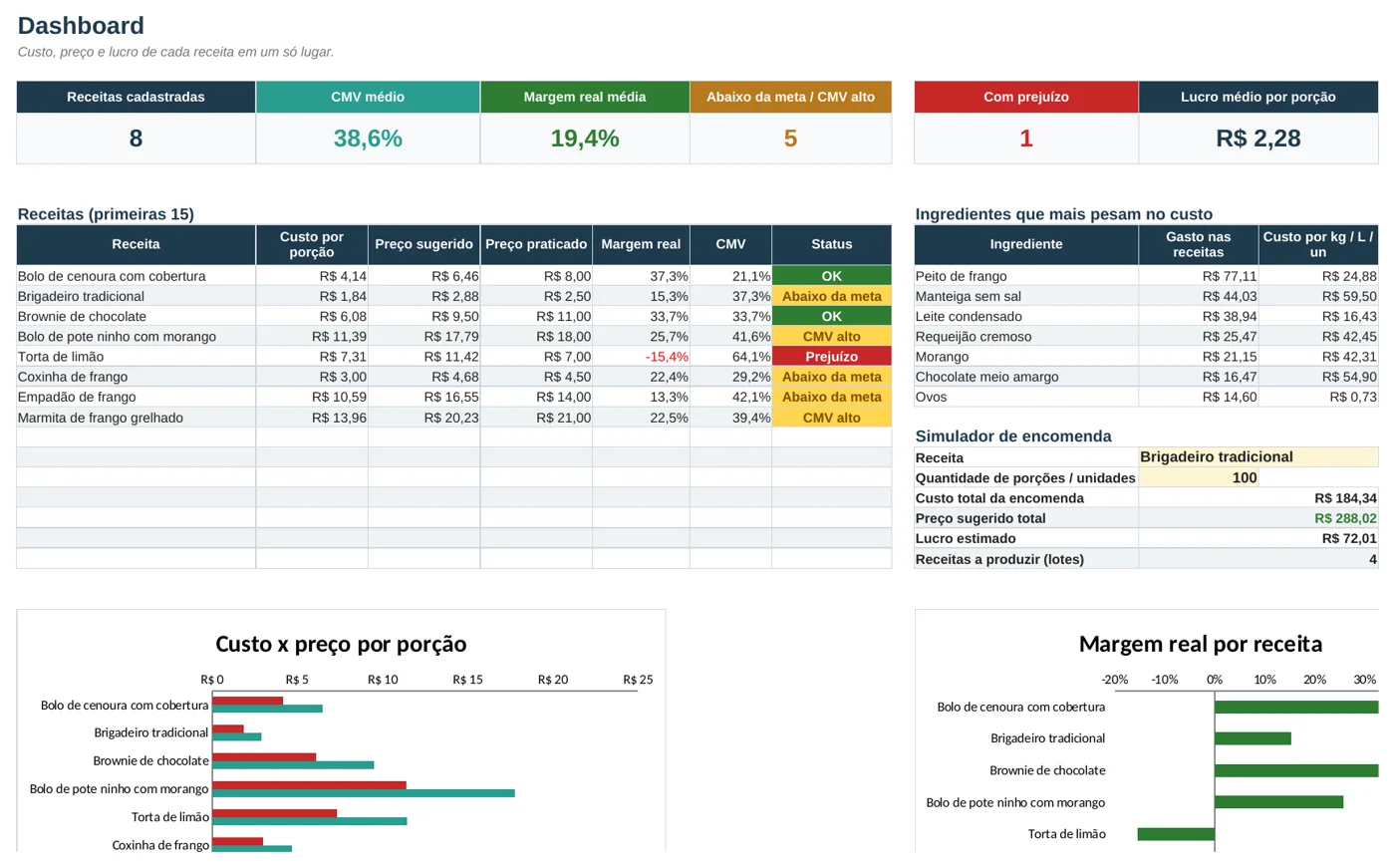Select the 'Brownie de chocolate' recipe cell
Image resolution: width=1395 pixels, height=868 pixels.
tap(136, 316)
